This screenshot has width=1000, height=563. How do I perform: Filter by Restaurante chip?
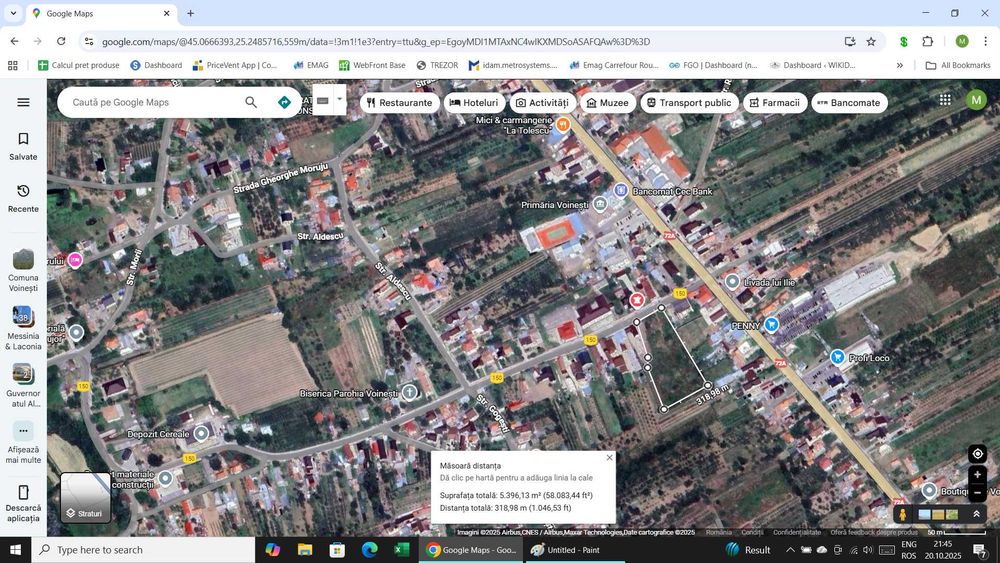click(400, 103)
